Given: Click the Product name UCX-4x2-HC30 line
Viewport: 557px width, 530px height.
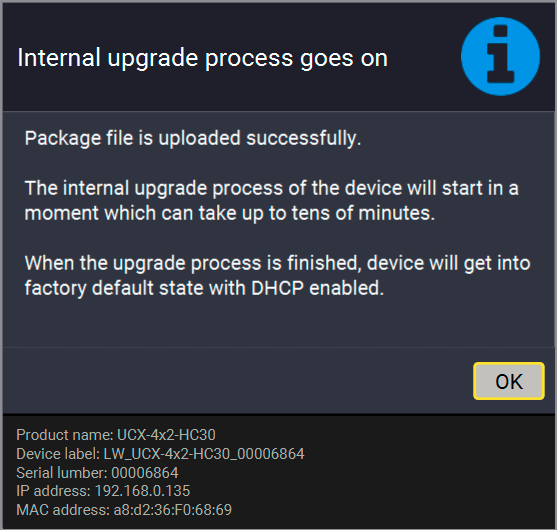Looking at the screenshot, I should pyautogui.click(x=116, y=435).
